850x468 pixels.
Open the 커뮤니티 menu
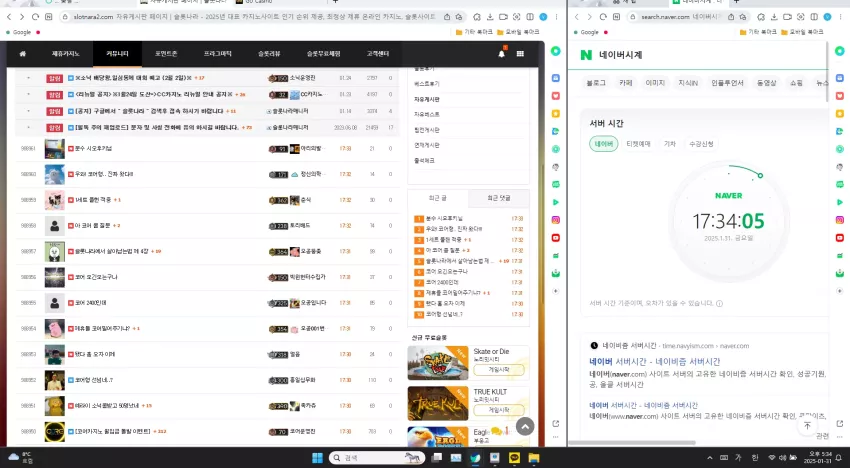pyautogui.click(x=117, y=54)
